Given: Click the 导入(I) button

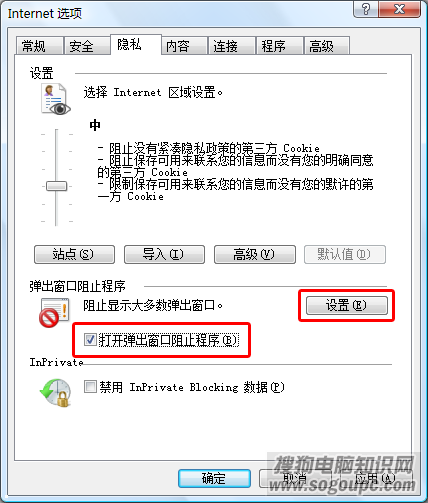Looking at the screenshot, I should [164, 255].
